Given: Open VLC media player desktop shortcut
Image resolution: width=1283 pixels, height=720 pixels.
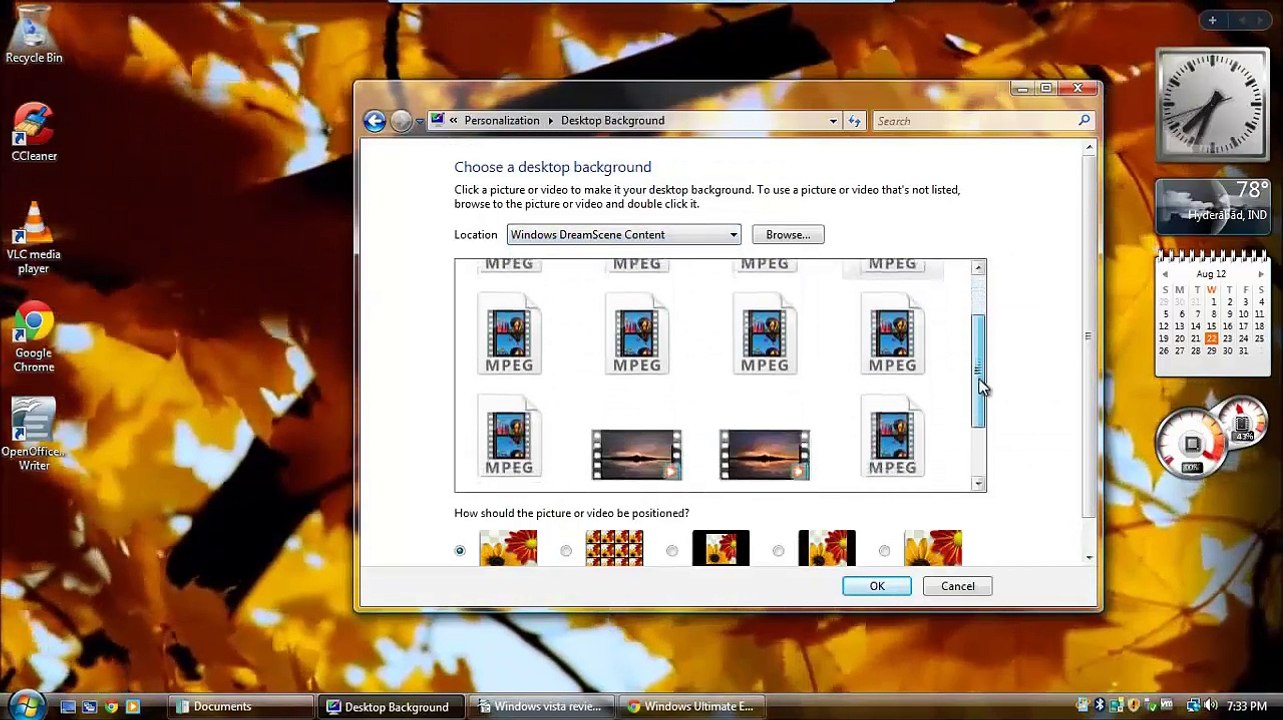Looking at the screenshot, I should (x=34, y=238).
